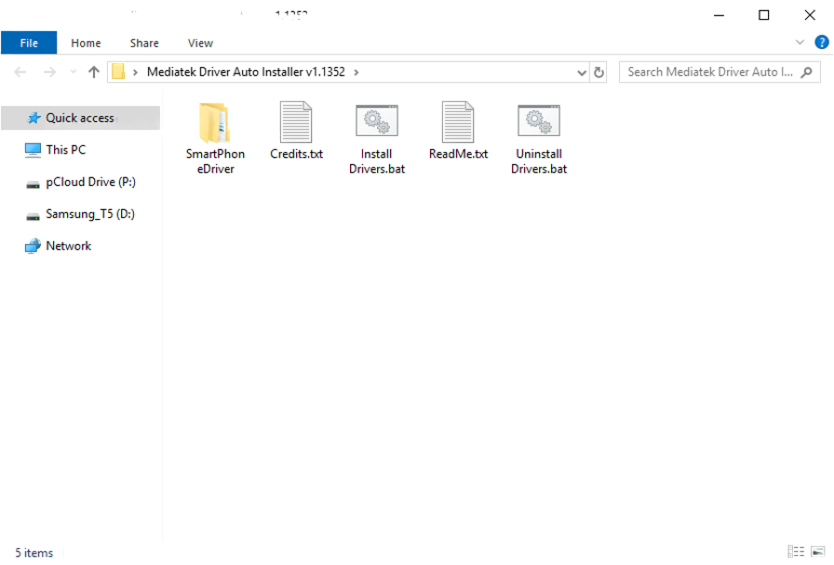Open Explorer help question mark

tap(821, 42)
